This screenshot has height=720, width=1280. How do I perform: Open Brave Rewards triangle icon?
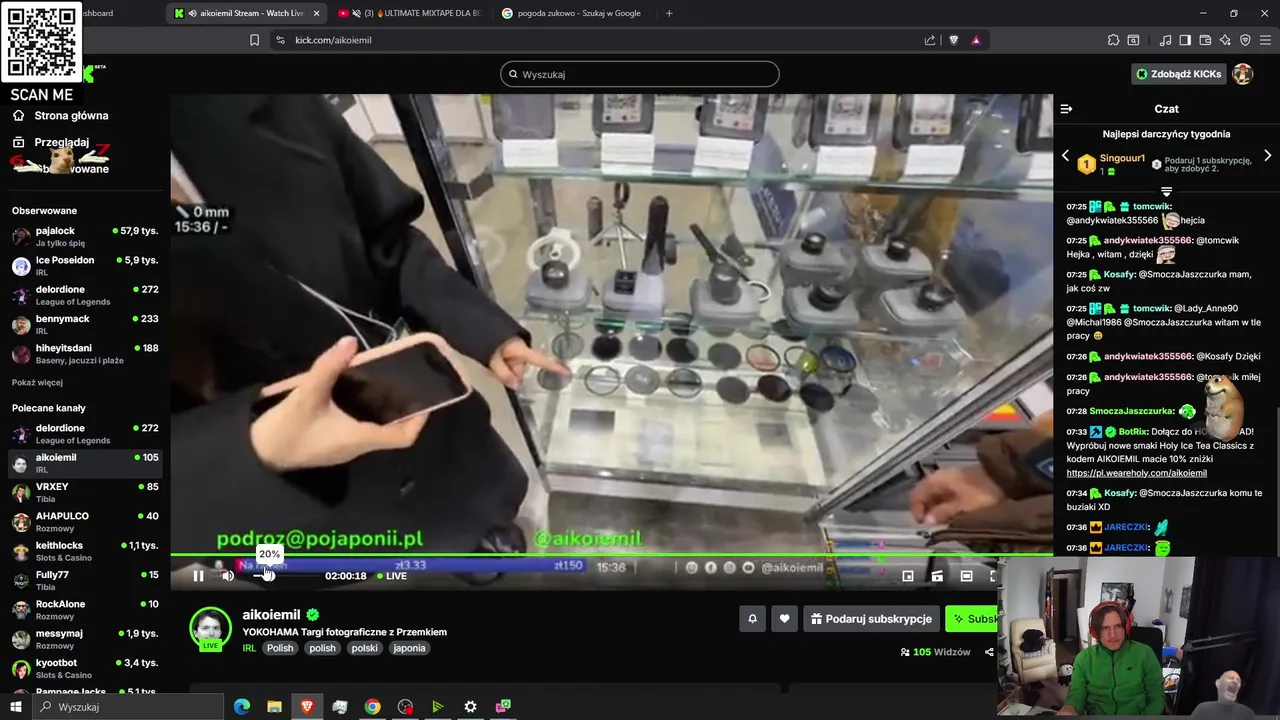976,40
